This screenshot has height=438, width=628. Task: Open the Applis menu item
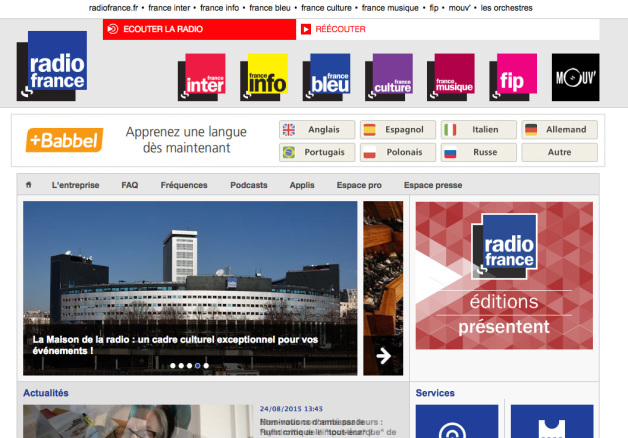pos(302,185)
